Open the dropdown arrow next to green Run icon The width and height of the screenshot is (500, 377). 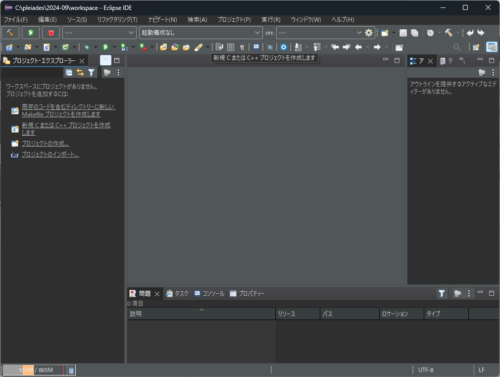[114, 47]
